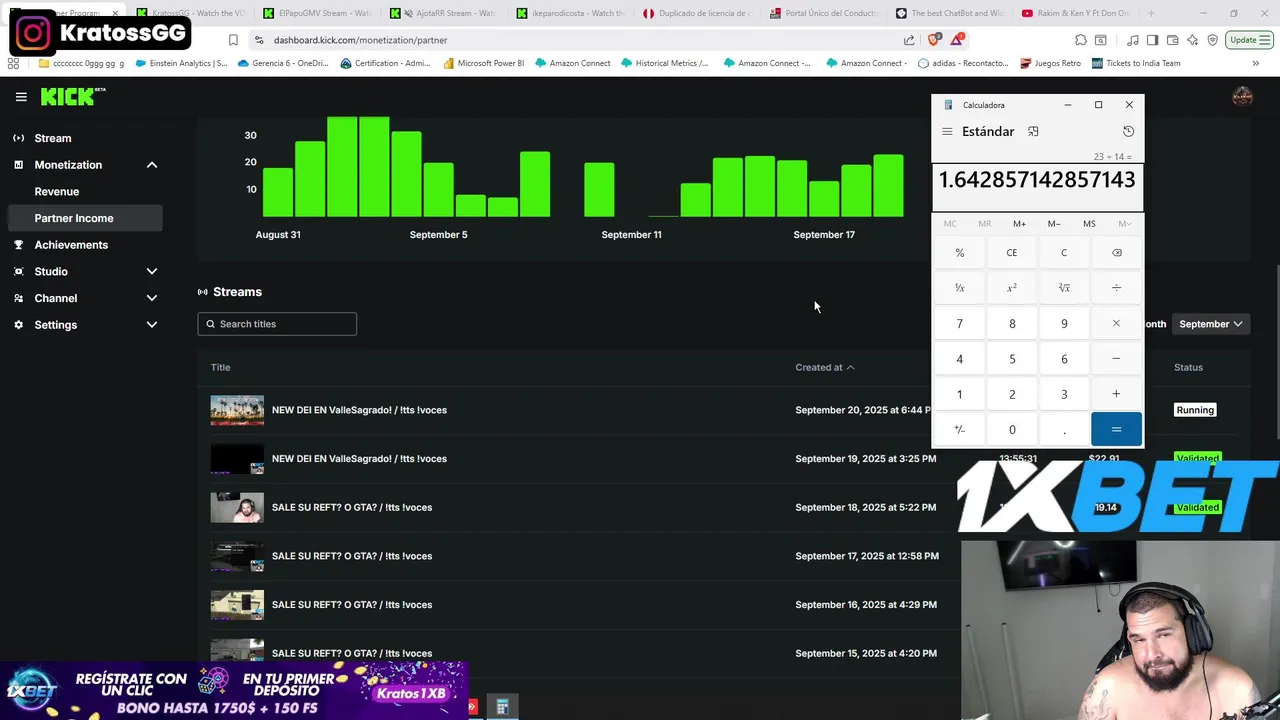Click the M- memory subtract button

point(1054,224)
